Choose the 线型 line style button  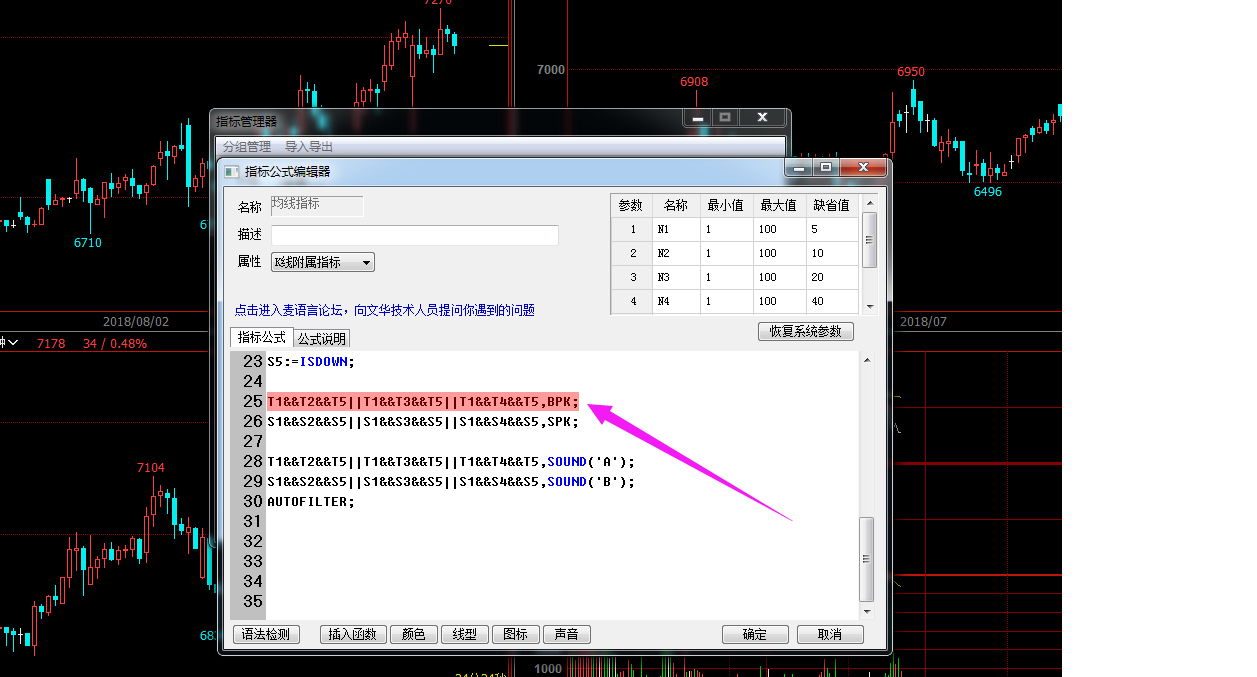coord(464,634)
